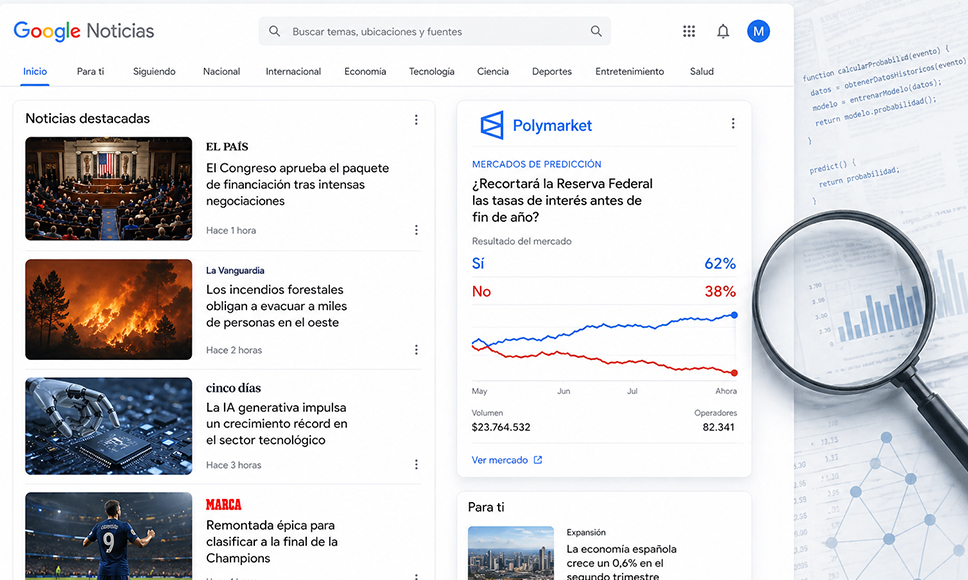
Task: Open the Salud tab
Action: tap(702, 72)
